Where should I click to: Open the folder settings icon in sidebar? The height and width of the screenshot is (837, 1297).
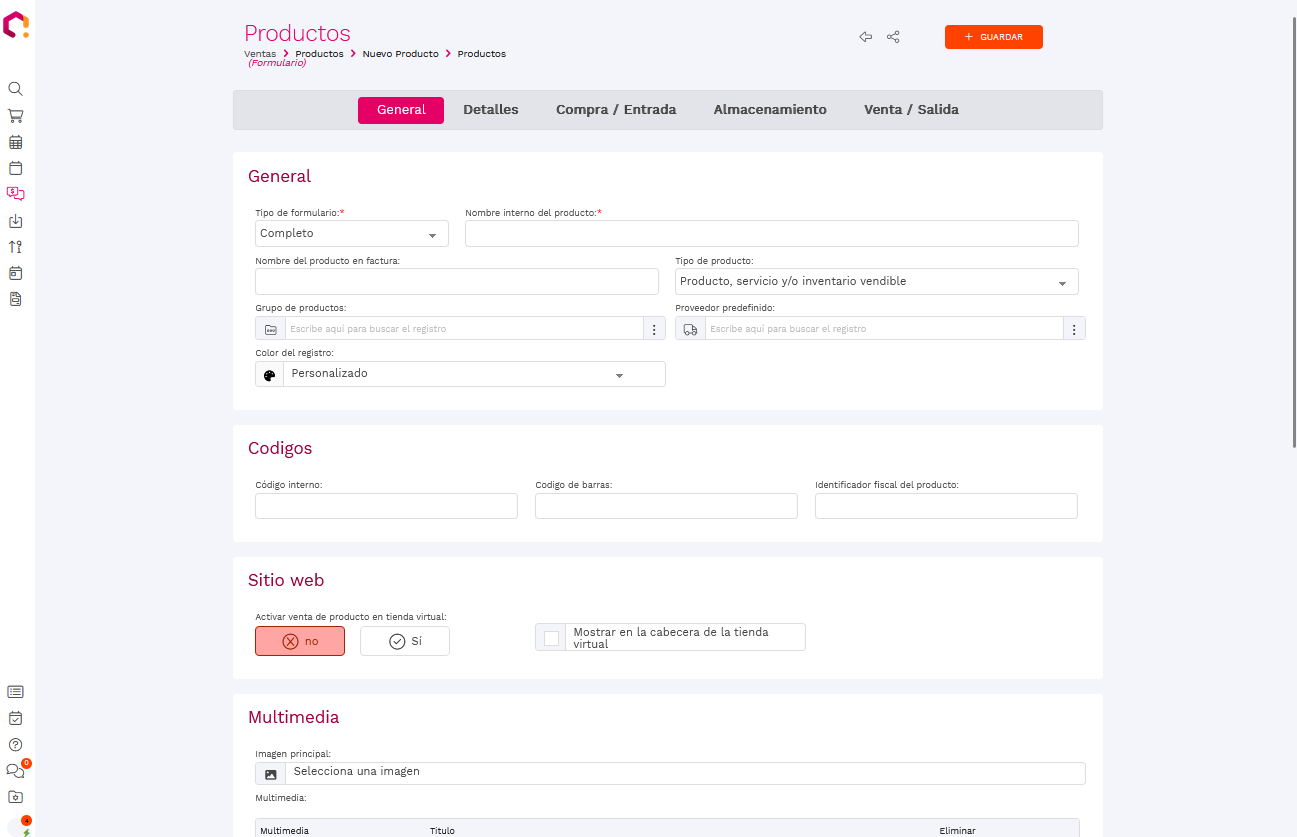15,797
